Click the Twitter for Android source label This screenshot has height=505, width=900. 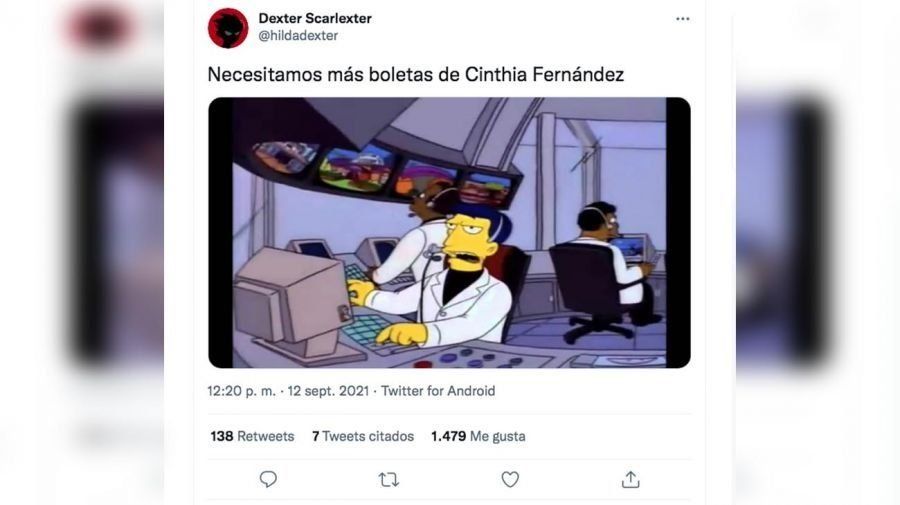pyautogui.click(x=438, y=391)
